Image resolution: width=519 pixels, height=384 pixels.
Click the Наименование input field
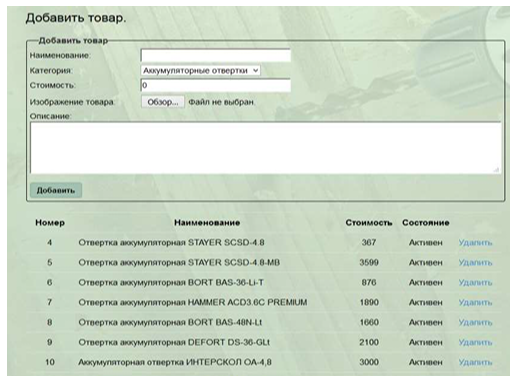[216, 55]
